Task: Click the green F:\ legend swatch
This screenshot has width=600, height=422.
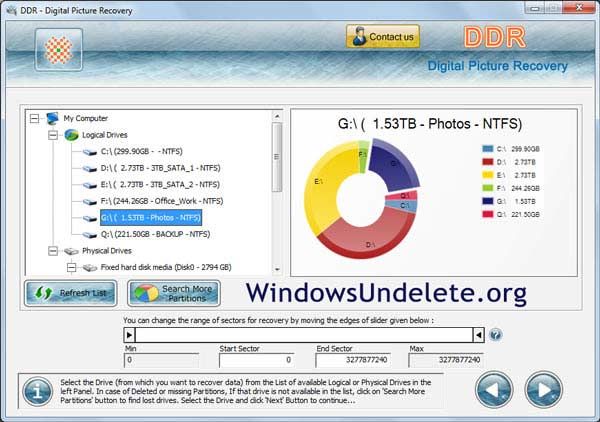Action: tap(488, 188)
